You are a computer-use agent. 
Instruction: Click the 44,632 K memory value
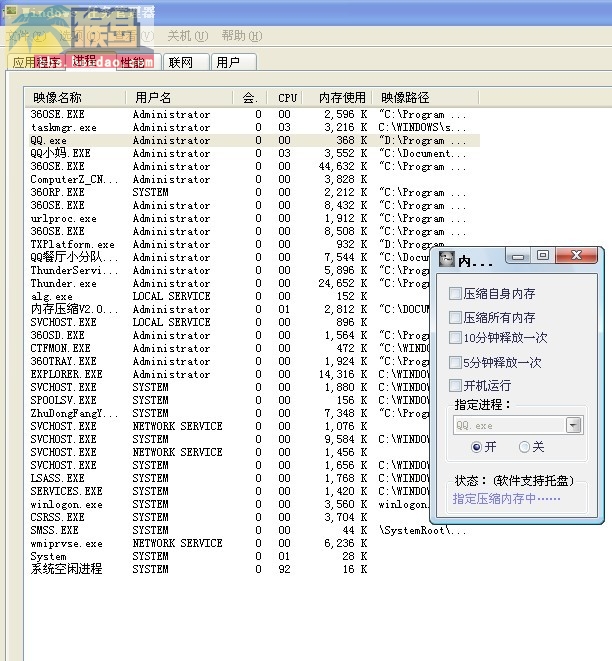[x=343, y=167]
